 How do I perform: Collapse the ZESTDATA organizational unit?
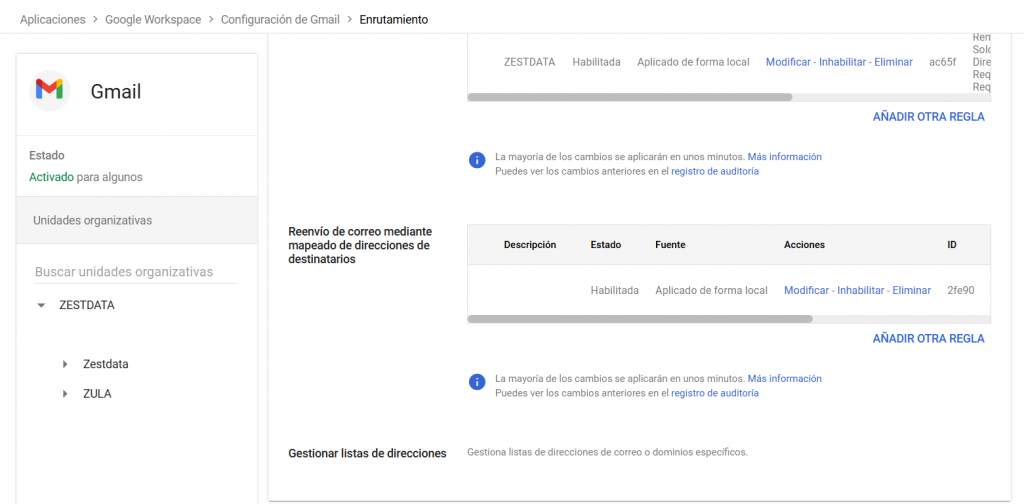[x=41, y=305]
